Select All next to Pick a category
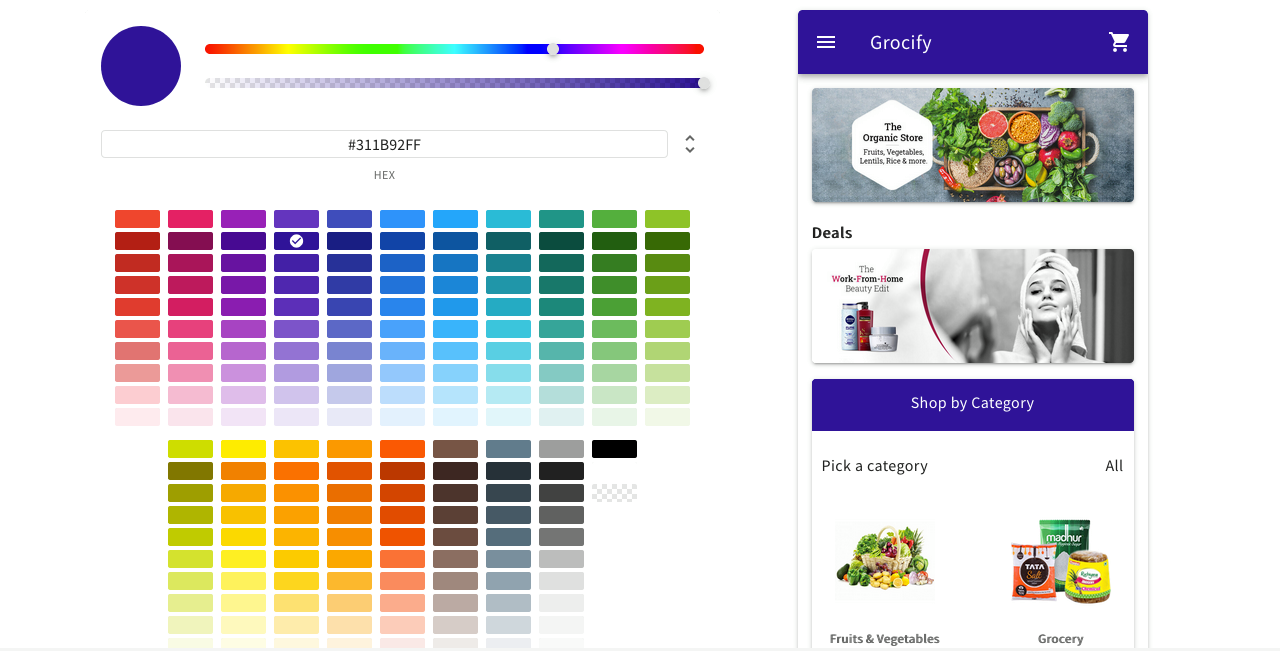Image resolution: width=1280 pixels, height=651 pixels. point(1114,465)
